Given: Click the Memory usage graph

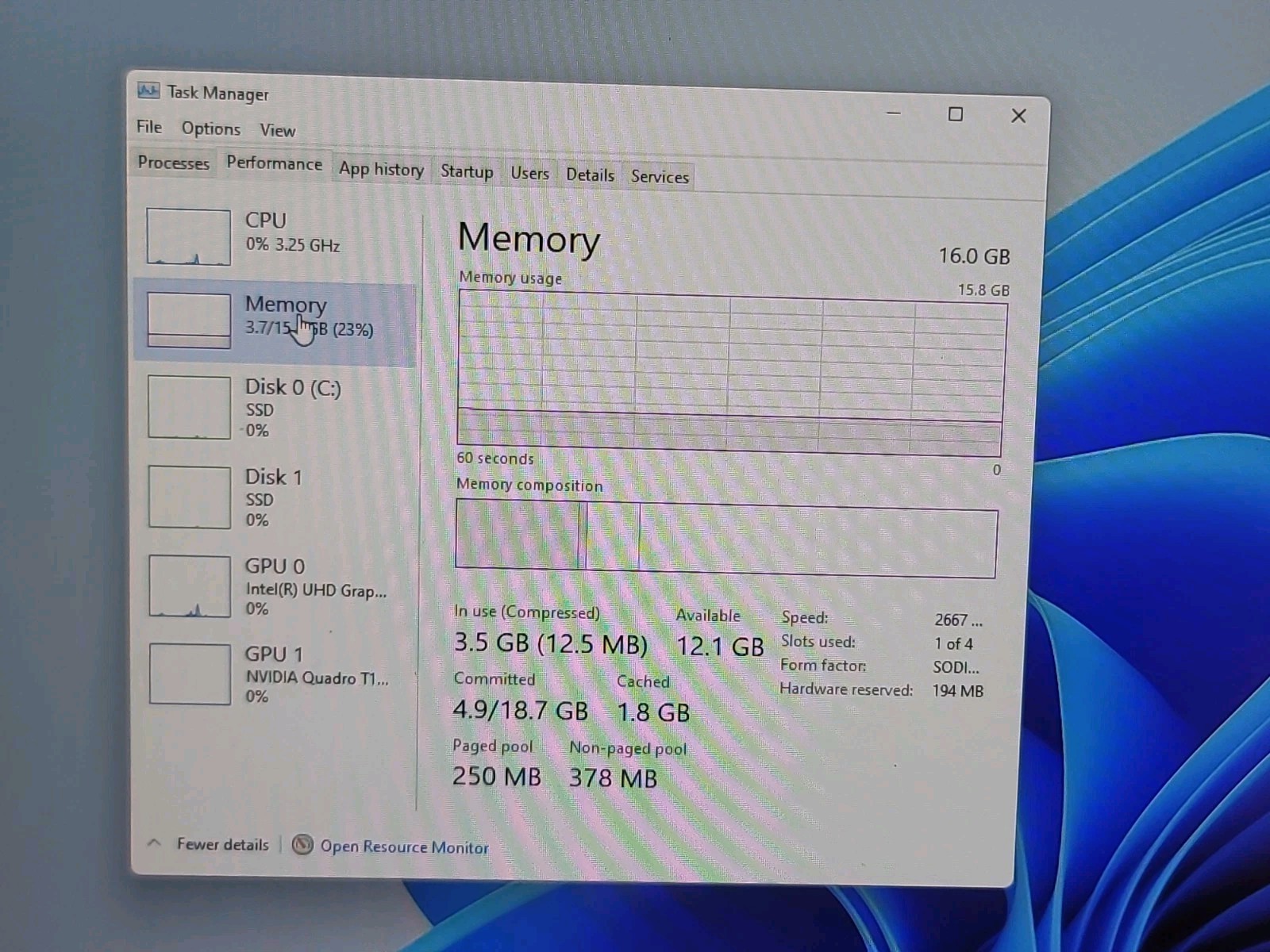Looking at the screenshot, I should click(732, 373).
